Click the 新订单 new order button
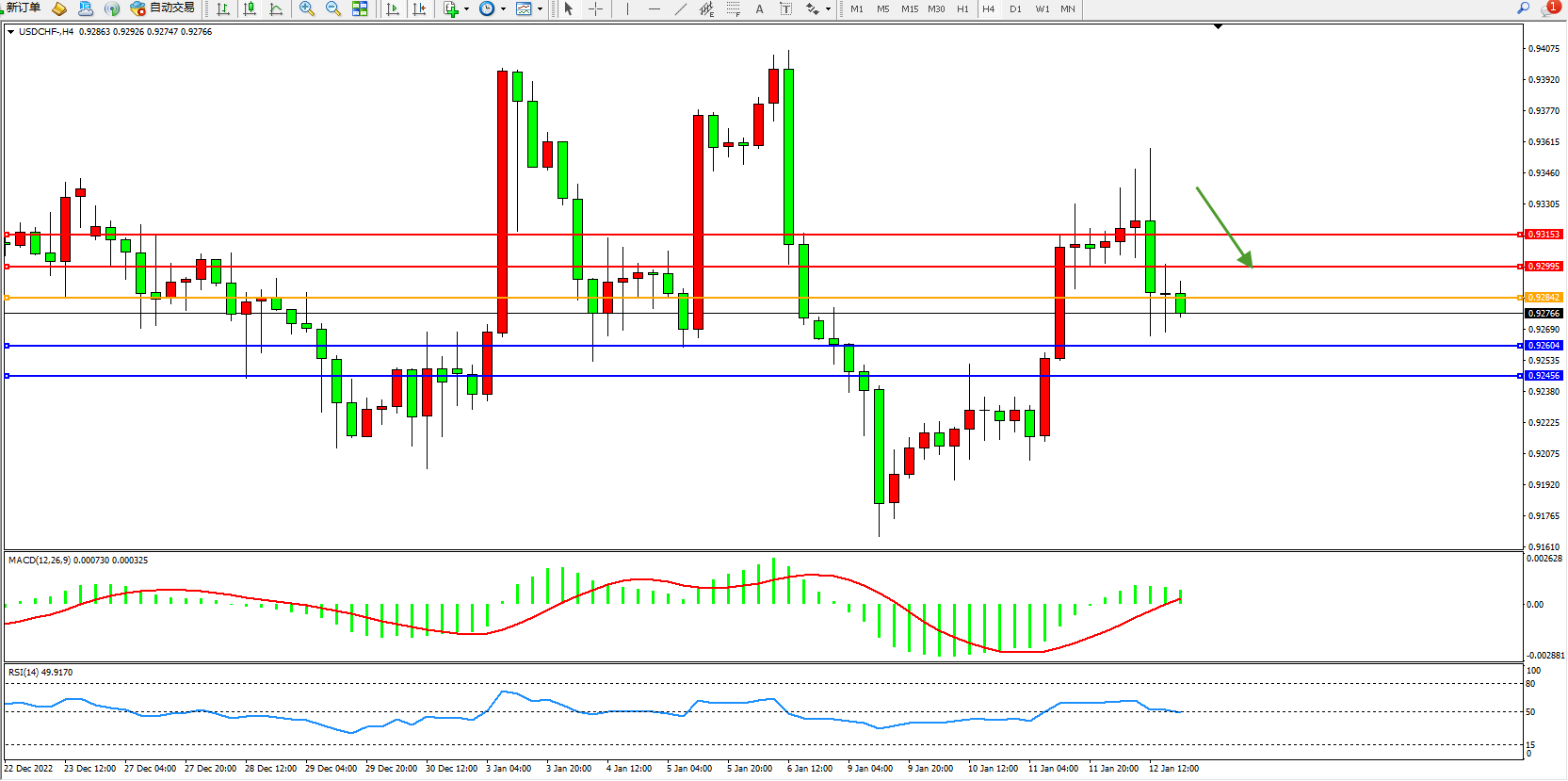This screenshot has height=781, width=1568. [24, 8]
